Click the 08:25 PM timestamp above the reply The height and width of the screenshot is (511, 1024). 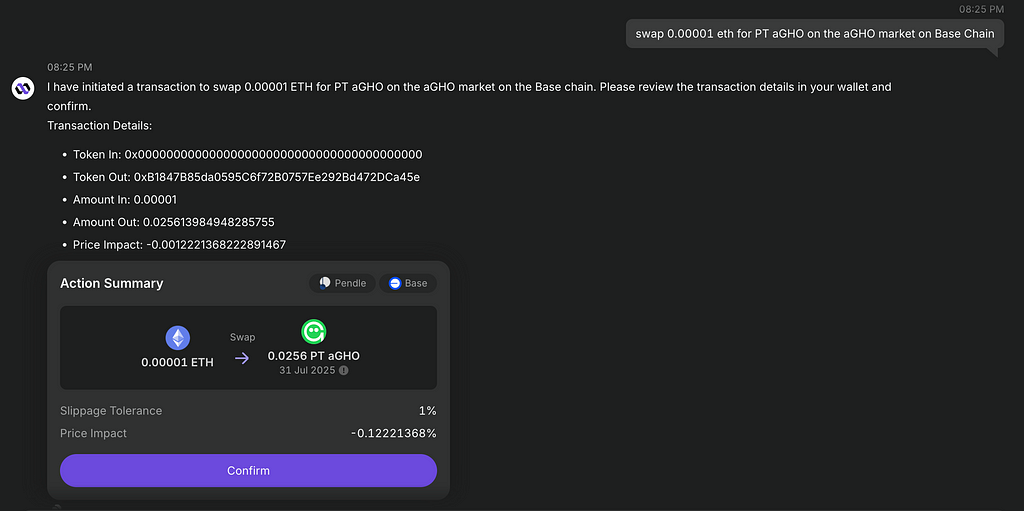pyautogui.click(x=70, y=67)
